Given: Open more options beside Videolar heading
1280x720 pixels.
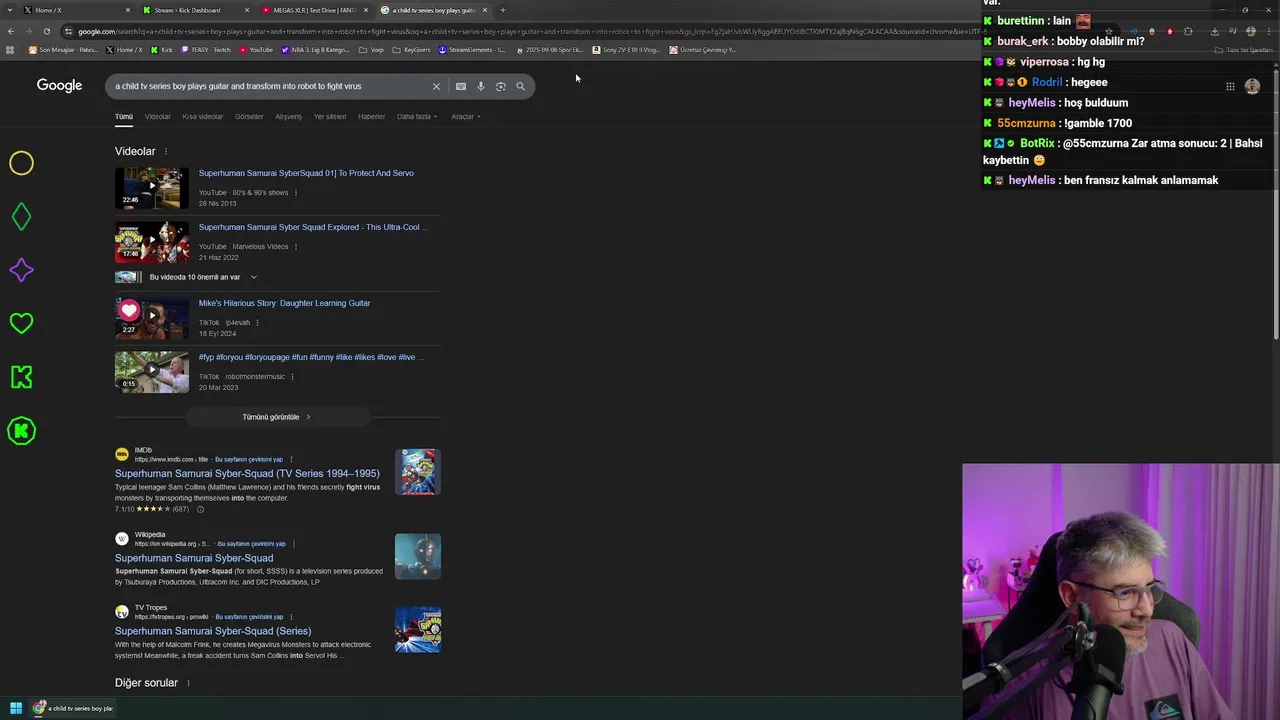Looking at the screenshot, I should [x=166, y=152].
